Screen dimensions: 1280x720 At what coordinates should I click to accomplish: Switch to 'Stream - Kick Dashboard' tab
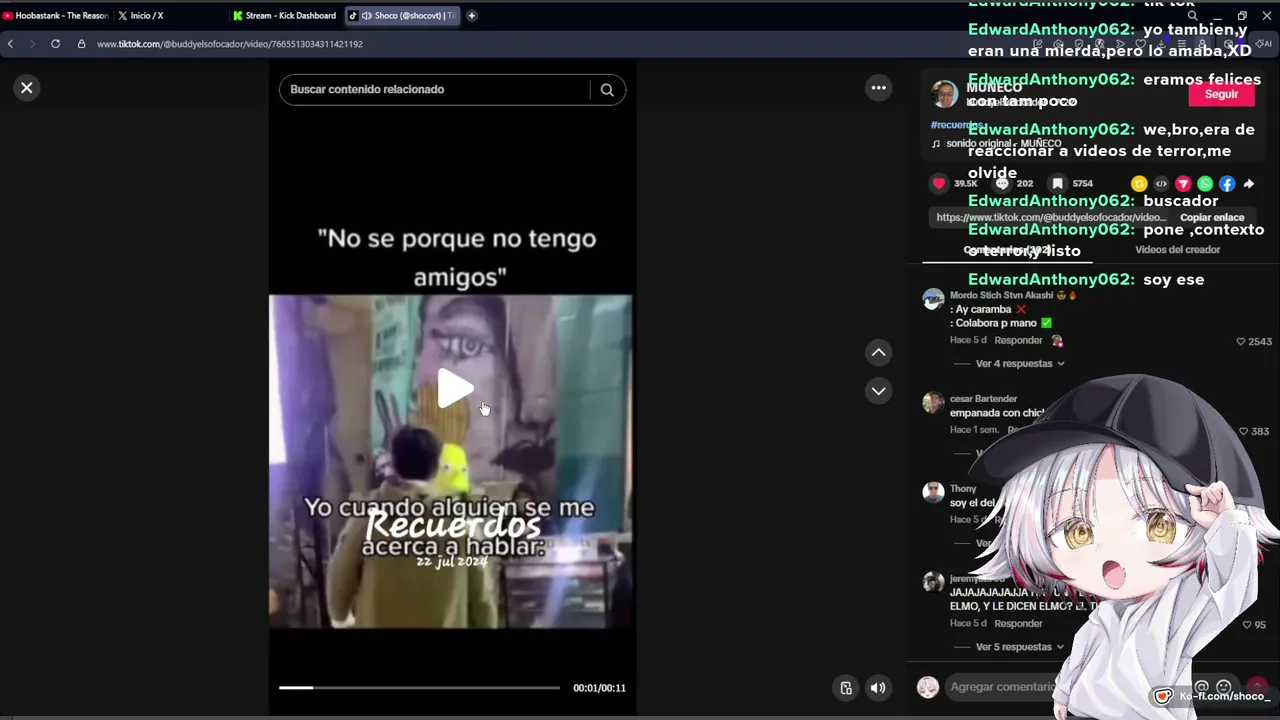(286, 16)
